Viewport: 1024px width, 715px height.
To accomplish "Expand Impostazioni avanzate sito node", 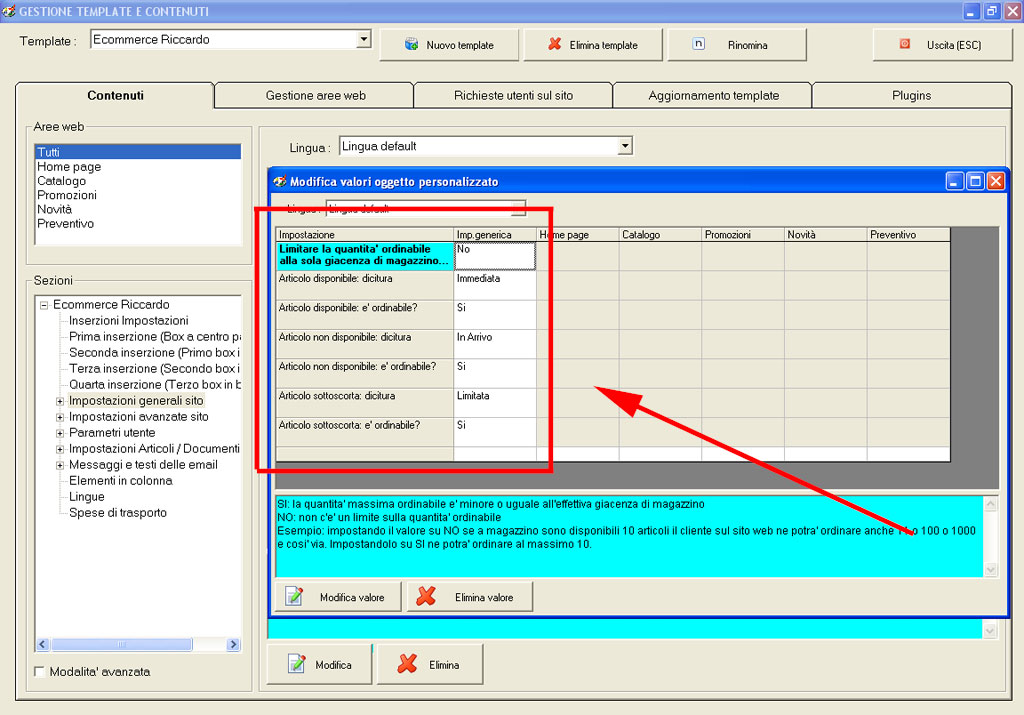I will pos(59,417).
